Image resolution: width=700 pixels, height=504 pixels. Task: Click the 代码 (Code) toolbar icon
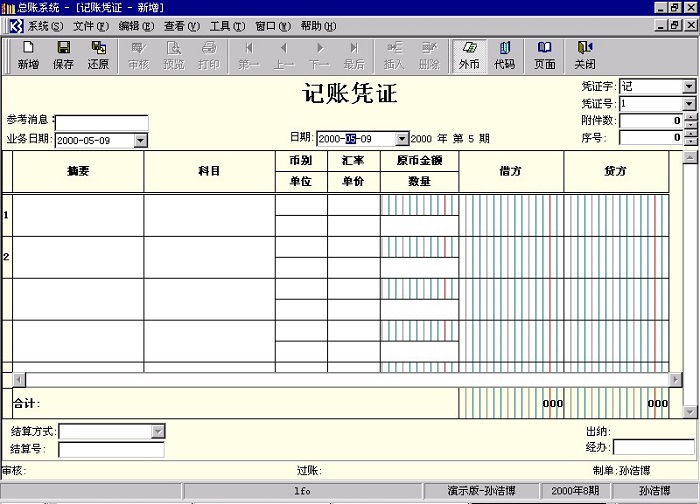[x=505, y=55]
